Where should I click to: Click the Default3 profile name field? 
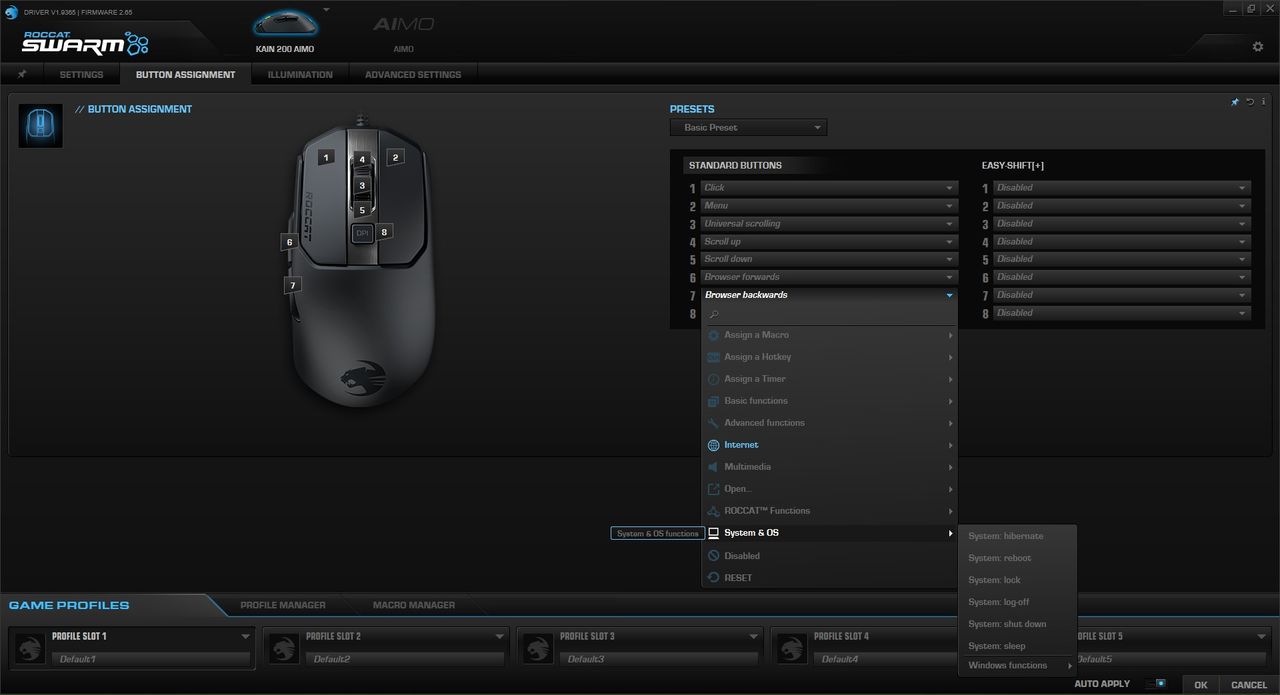(x=657, y=659)
